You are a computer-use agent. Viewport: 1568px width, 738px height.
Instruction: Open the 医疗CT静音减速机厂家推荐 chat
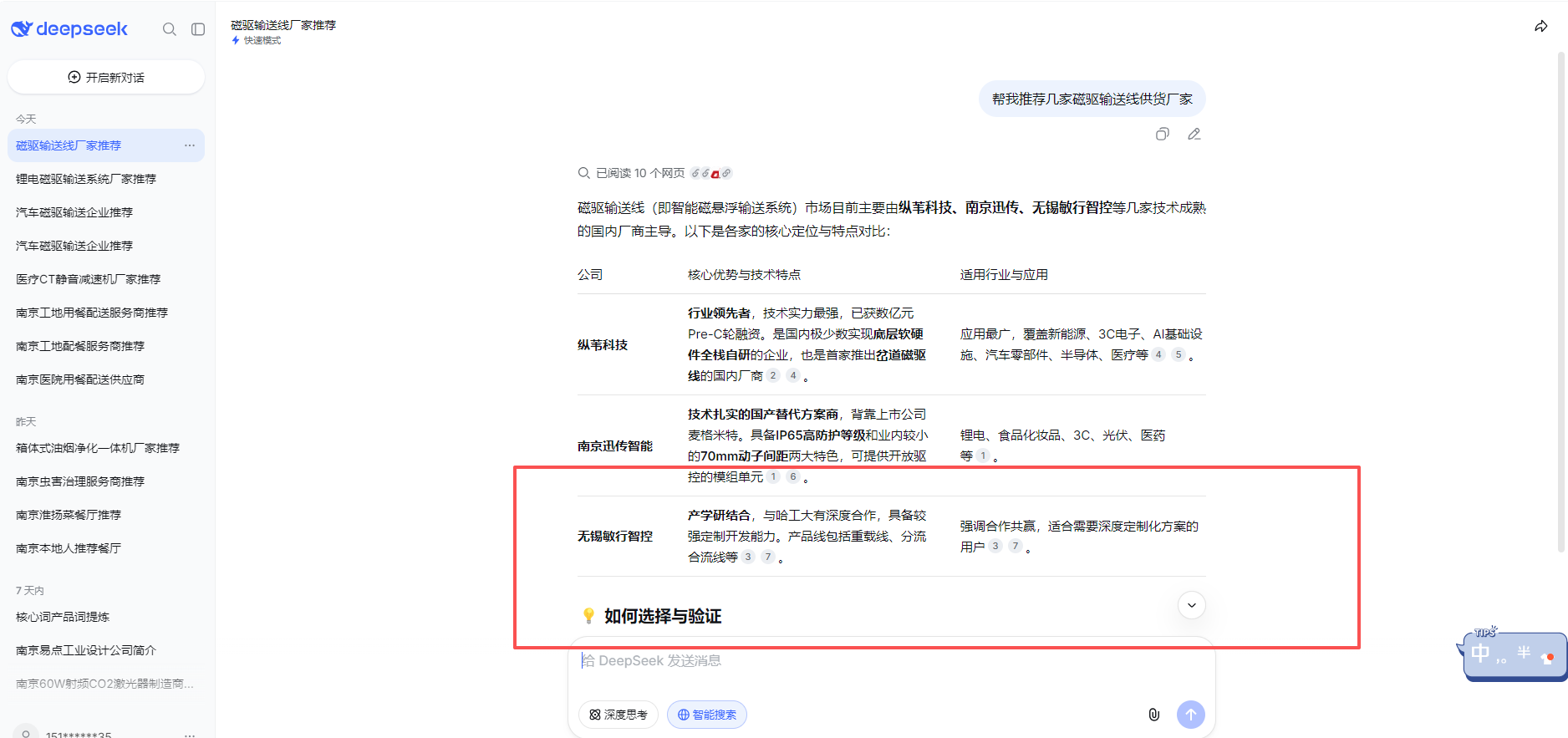pos(106,279)
